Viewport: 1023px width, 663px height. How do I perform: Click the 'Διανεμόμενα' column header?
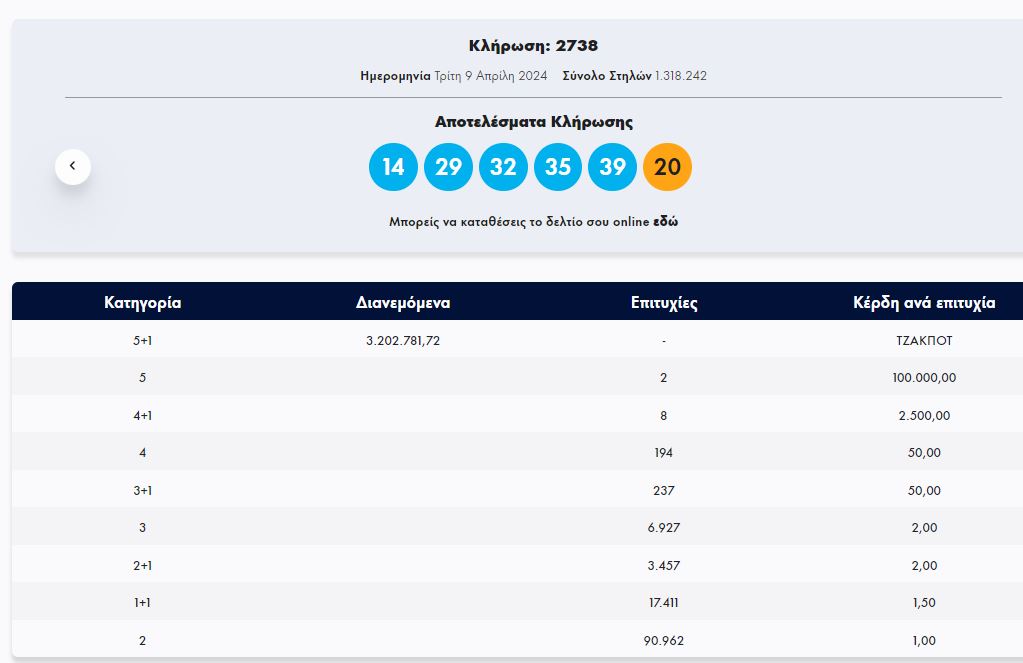(x=403, y=302)
